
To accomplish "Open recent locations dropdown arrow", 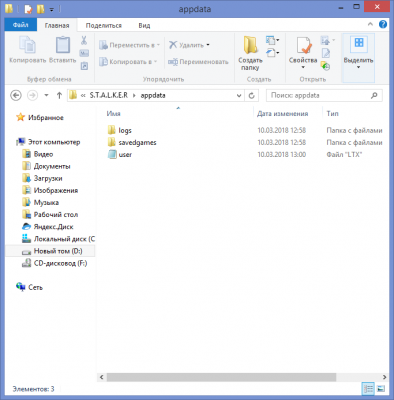I will (46, 96).
